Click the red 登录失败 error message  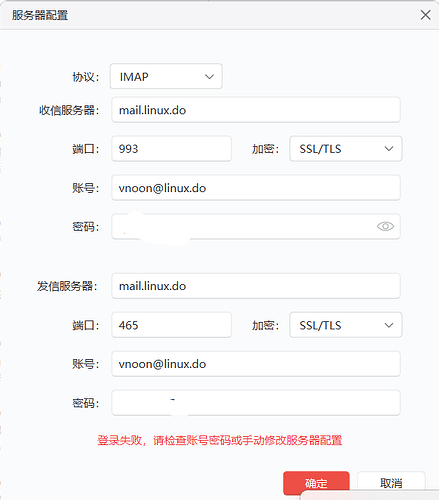220,440
